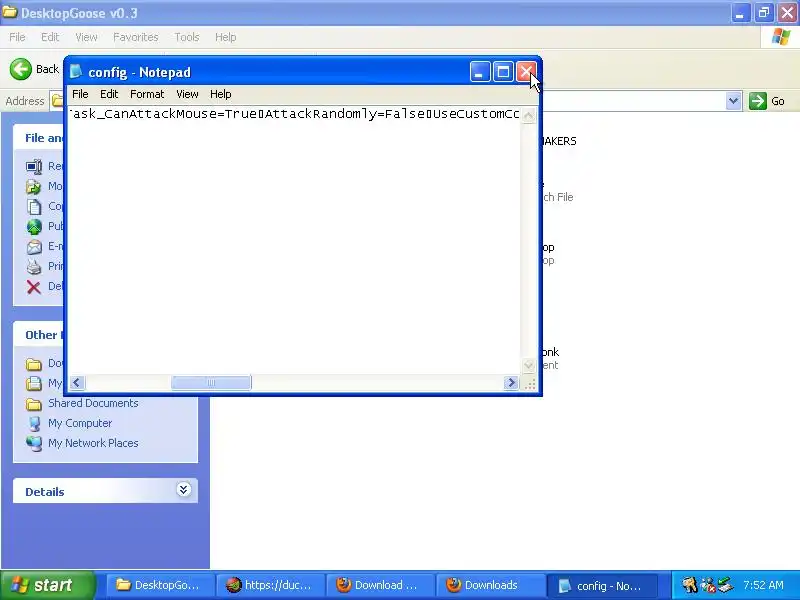Click the E-mail envelope icon

(34, 247)
